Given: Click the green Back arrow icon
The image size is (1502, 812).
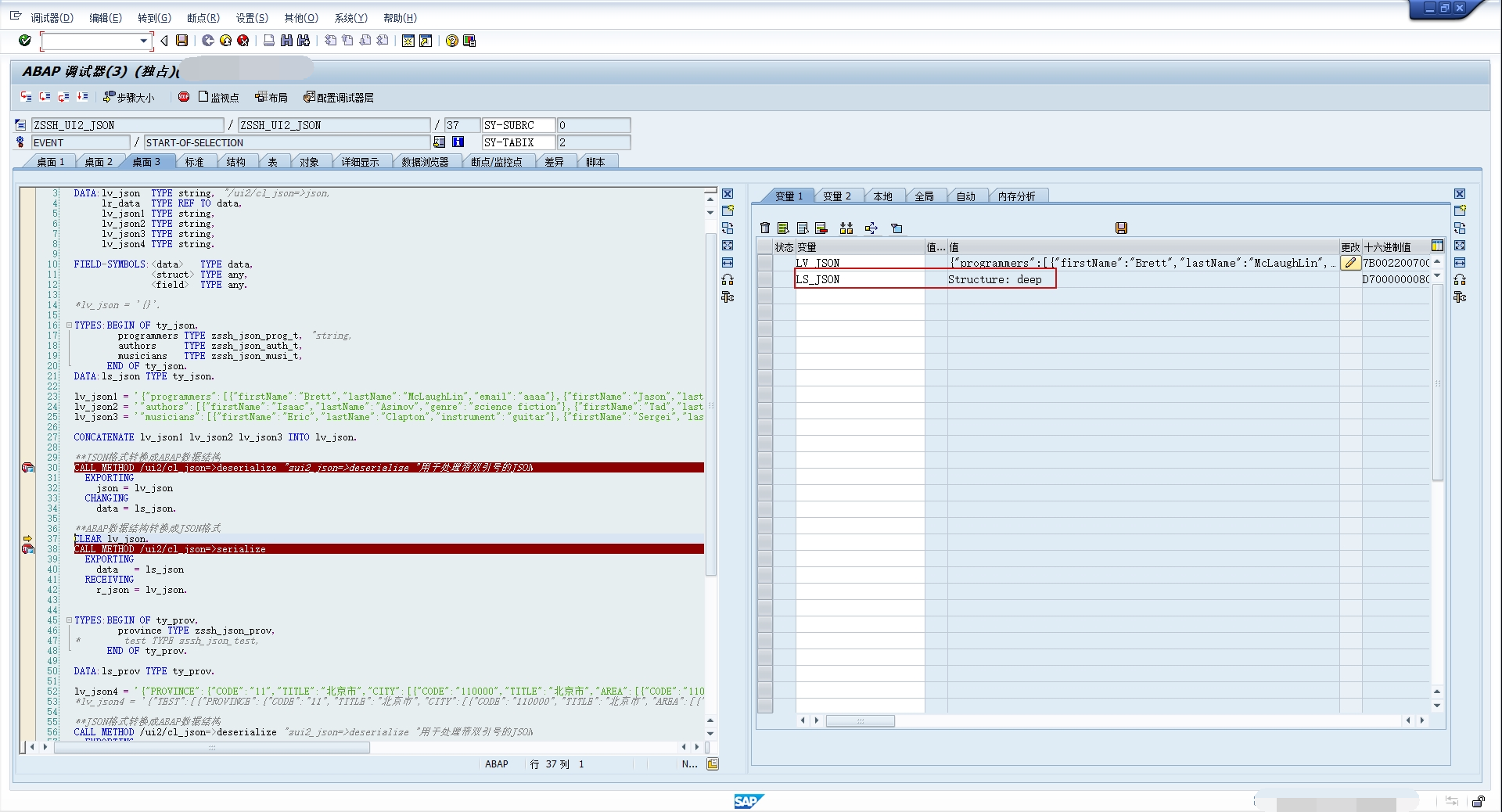Looking at the screenshot, I should point(208,41).
